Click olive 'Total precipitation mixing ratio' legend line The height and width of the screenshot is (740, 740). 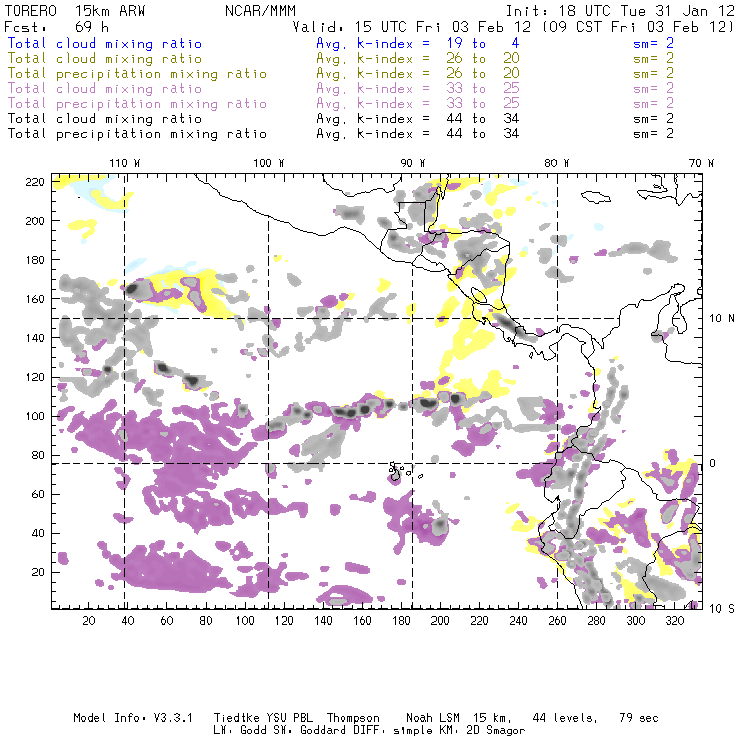[x=137, y=74]
